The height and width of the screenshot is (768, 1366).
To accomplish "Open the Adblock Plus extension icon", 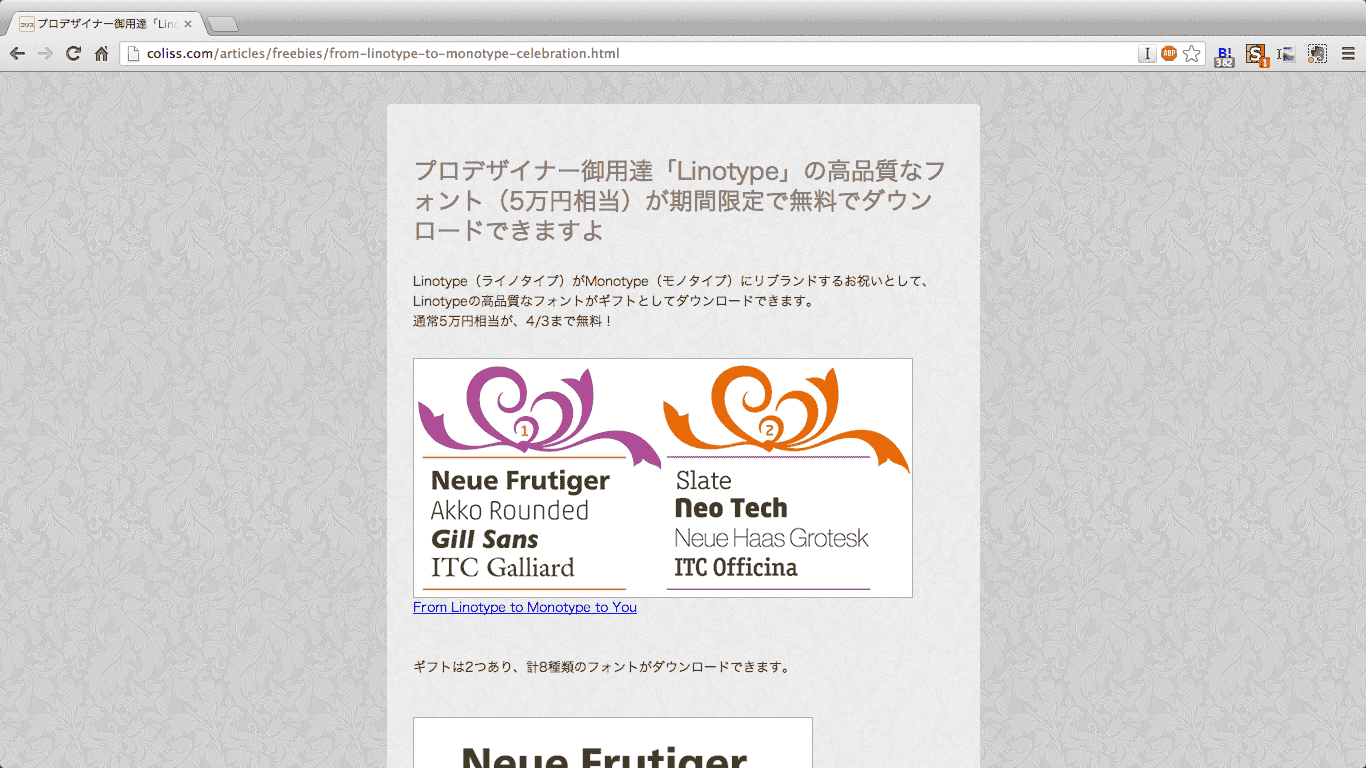I will point(1169,54).
